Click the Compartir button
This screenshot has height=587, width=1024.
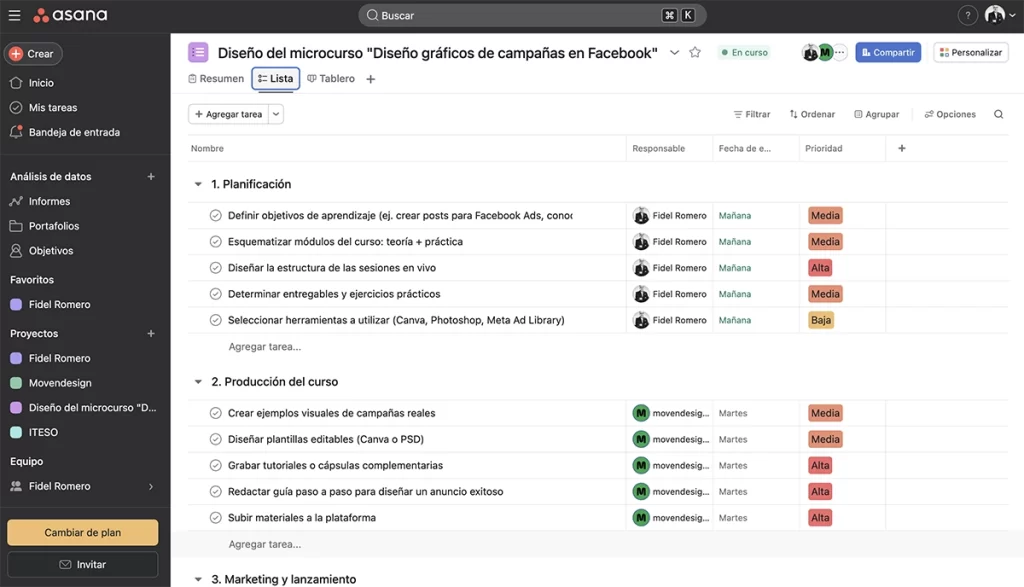pyautogui.click(x=887, y=53)
